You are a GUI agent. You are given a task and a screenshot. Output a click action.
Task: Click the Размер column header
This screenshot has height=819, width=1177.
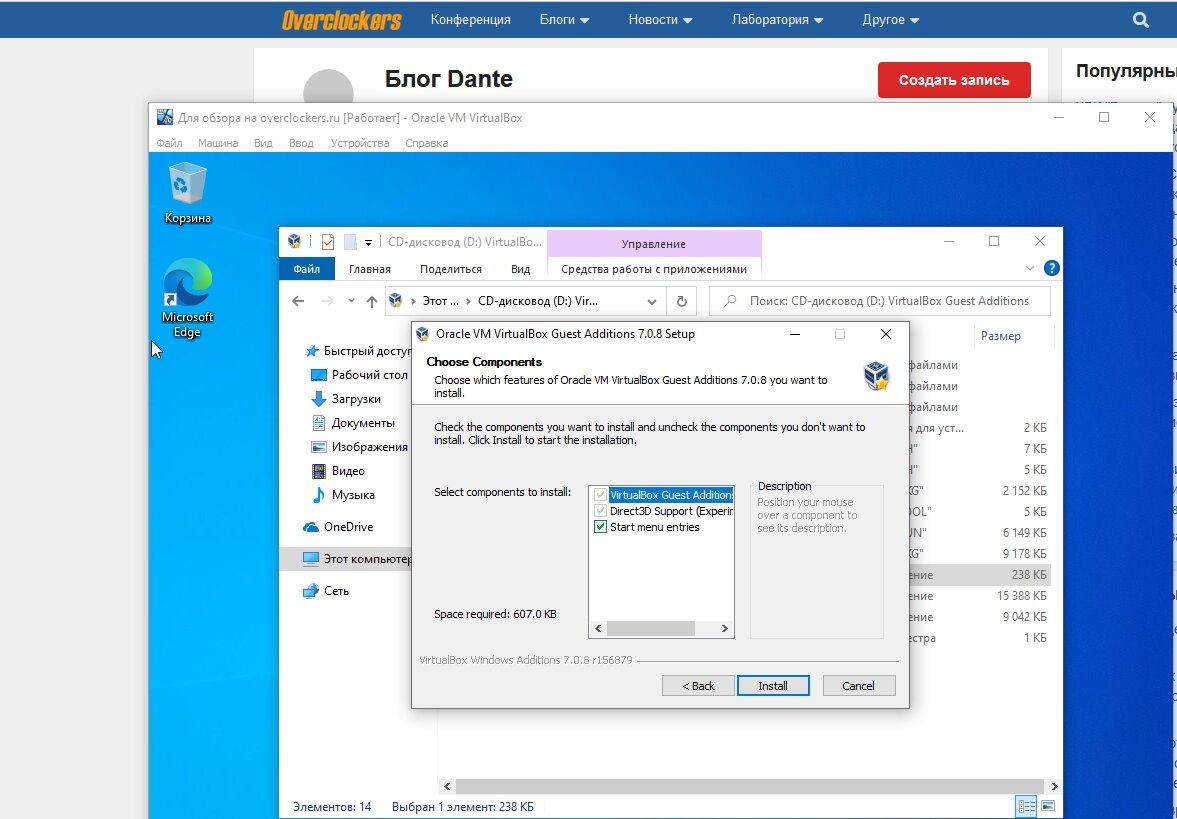point(1000,336)
